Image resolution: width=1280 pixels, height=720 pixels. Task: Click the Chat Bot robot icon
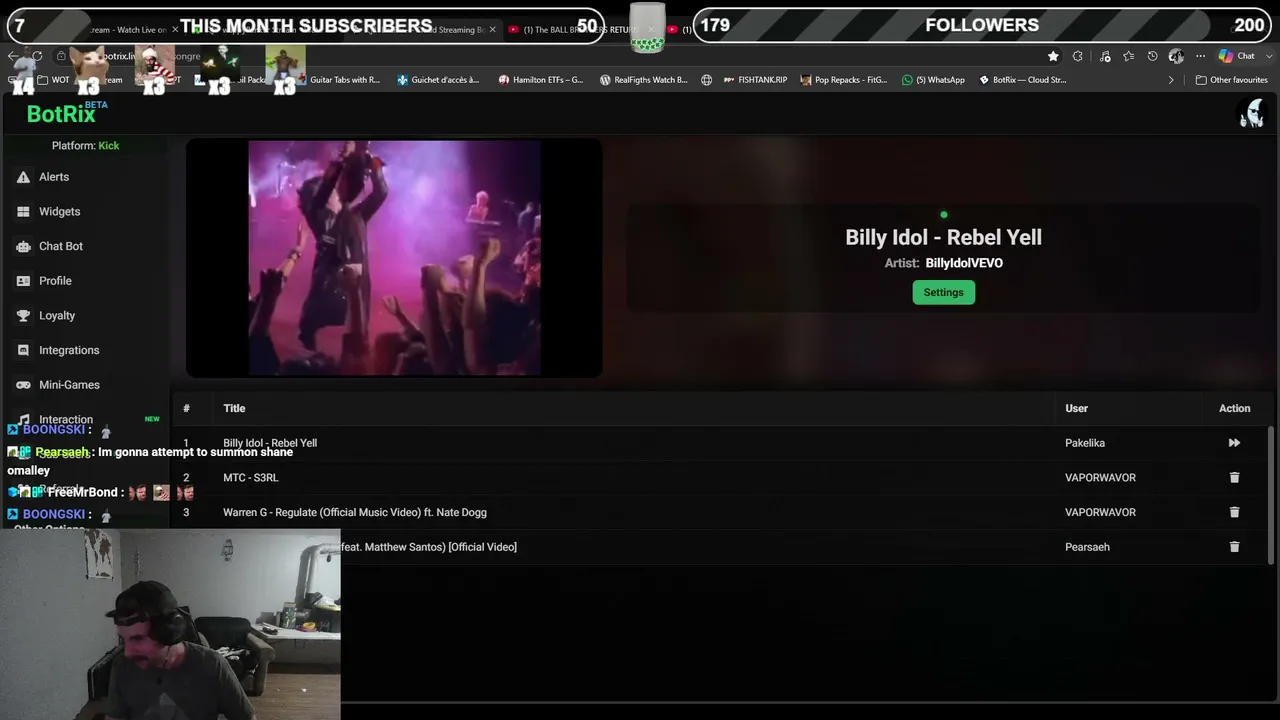click(23, 246)
